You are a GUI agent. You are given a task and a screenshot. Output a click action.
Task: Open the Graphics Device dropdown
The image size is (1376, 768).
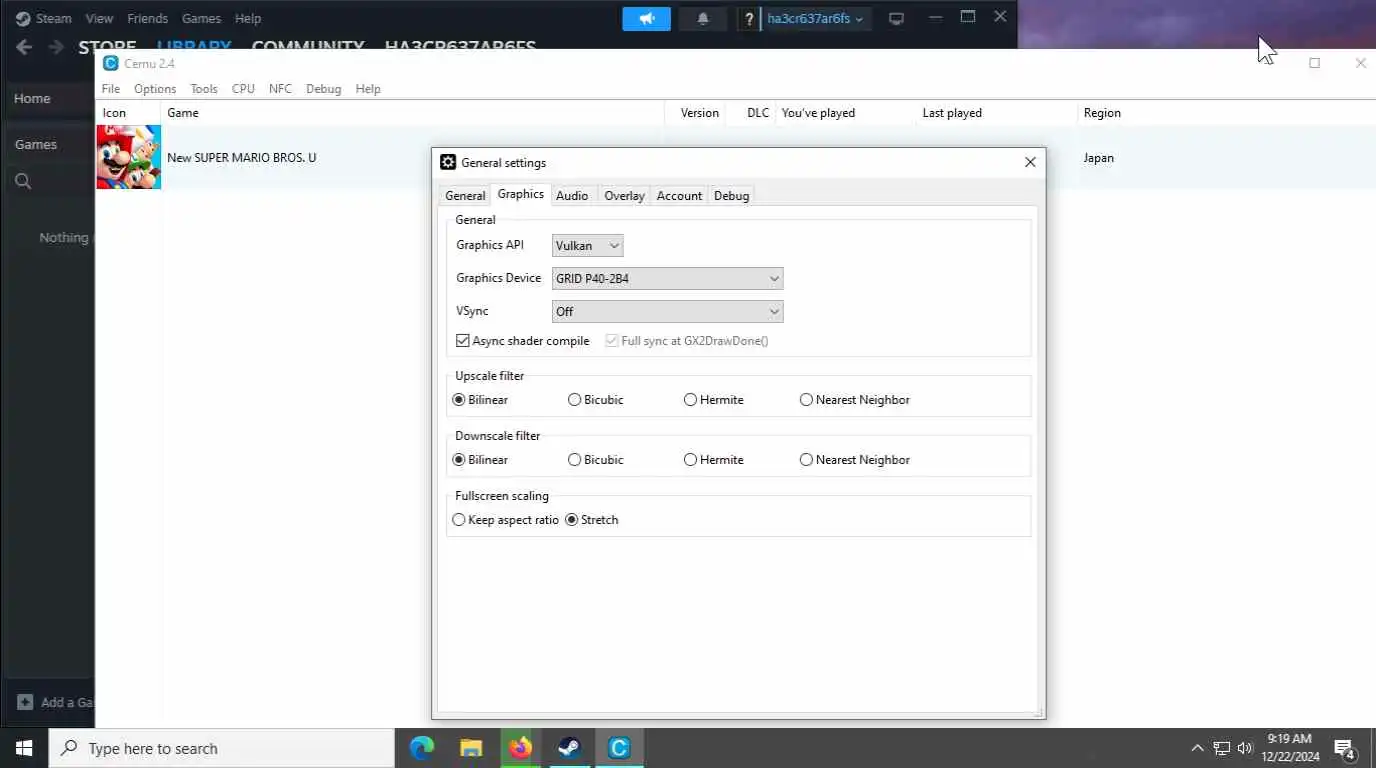coord(667,279)
